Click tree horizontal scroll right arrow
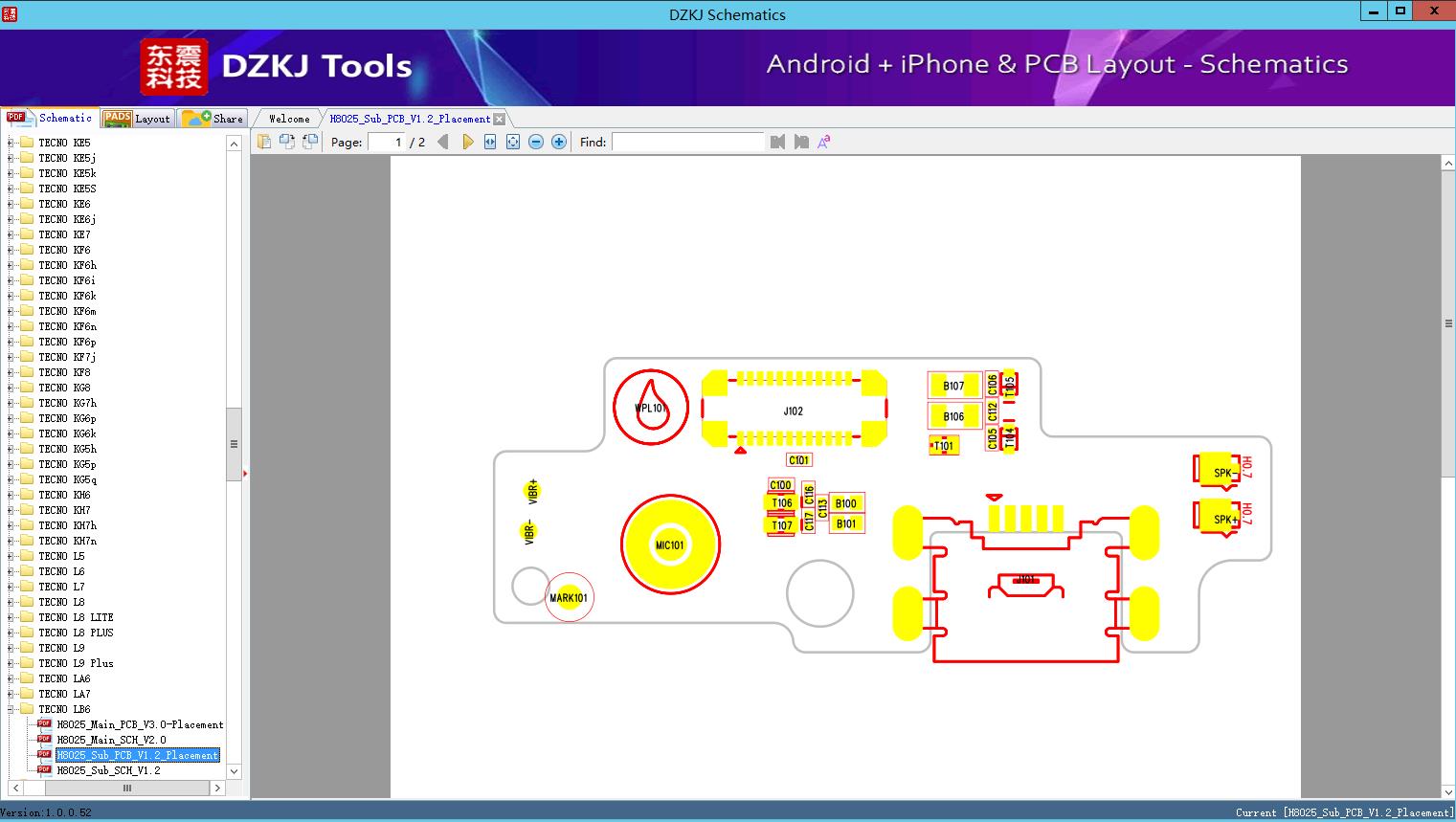1456x822 pixels. [217, 789]
